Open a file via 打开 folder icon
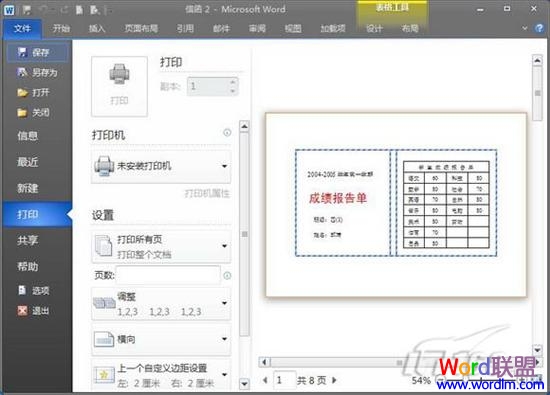 click(22, 93)
